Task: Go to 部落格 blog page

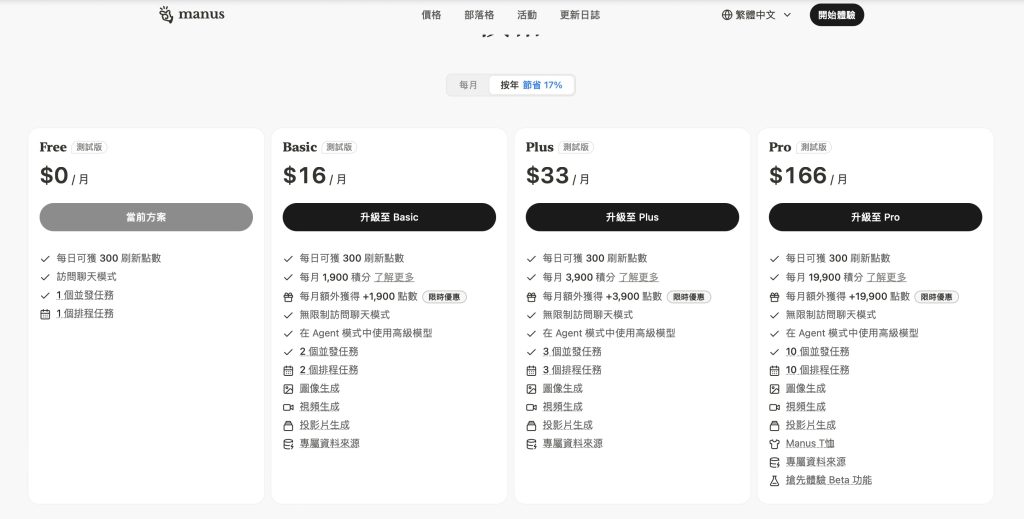Action: [x=479, y=15]
